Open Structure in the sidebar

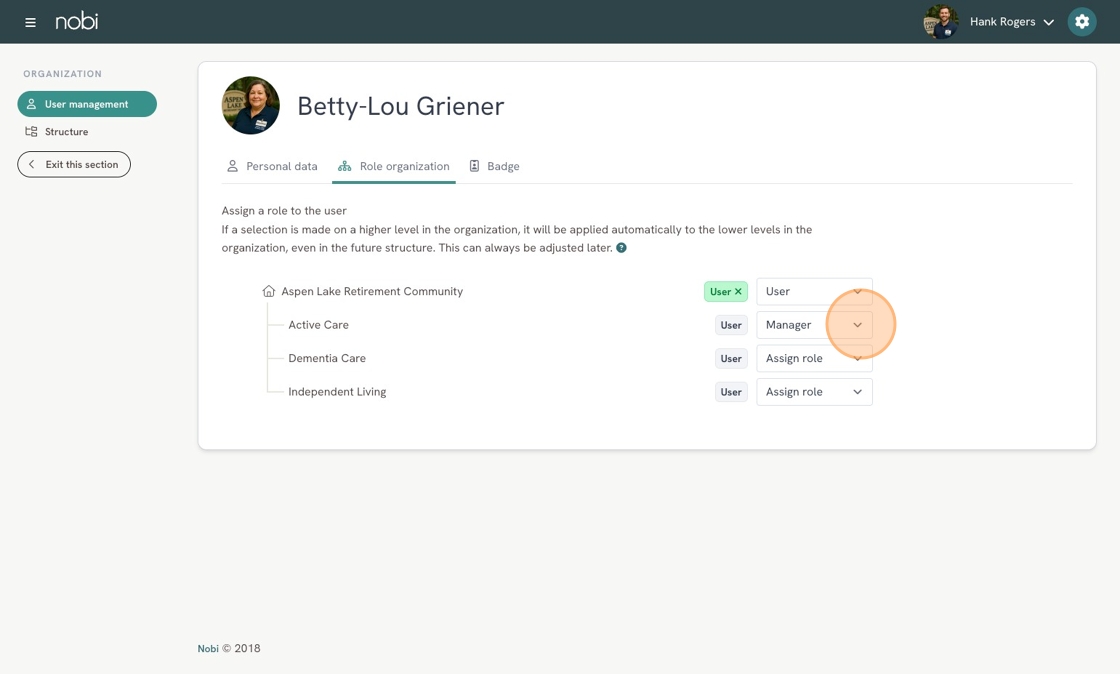tap(66, 132)
